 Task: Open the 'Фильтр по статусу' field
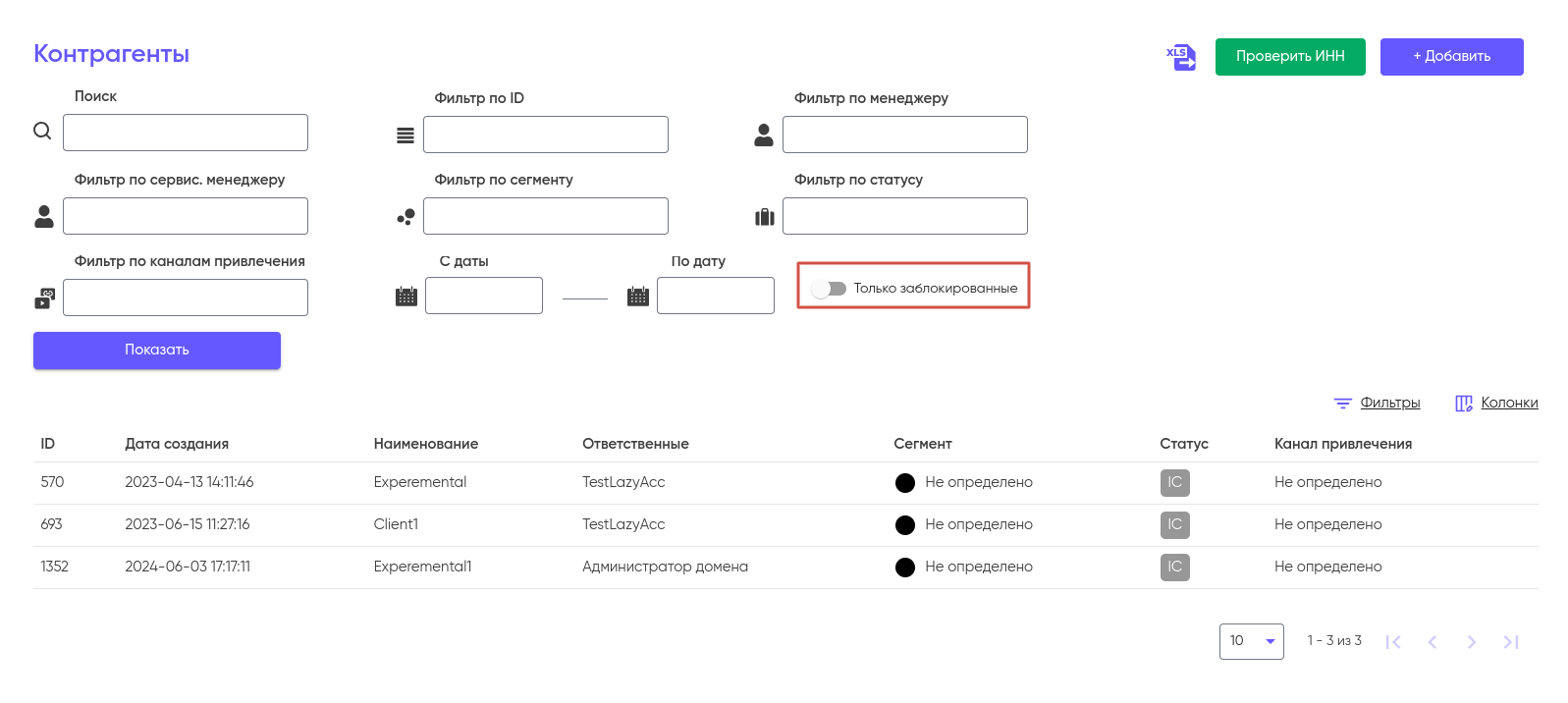coord(904,216)
